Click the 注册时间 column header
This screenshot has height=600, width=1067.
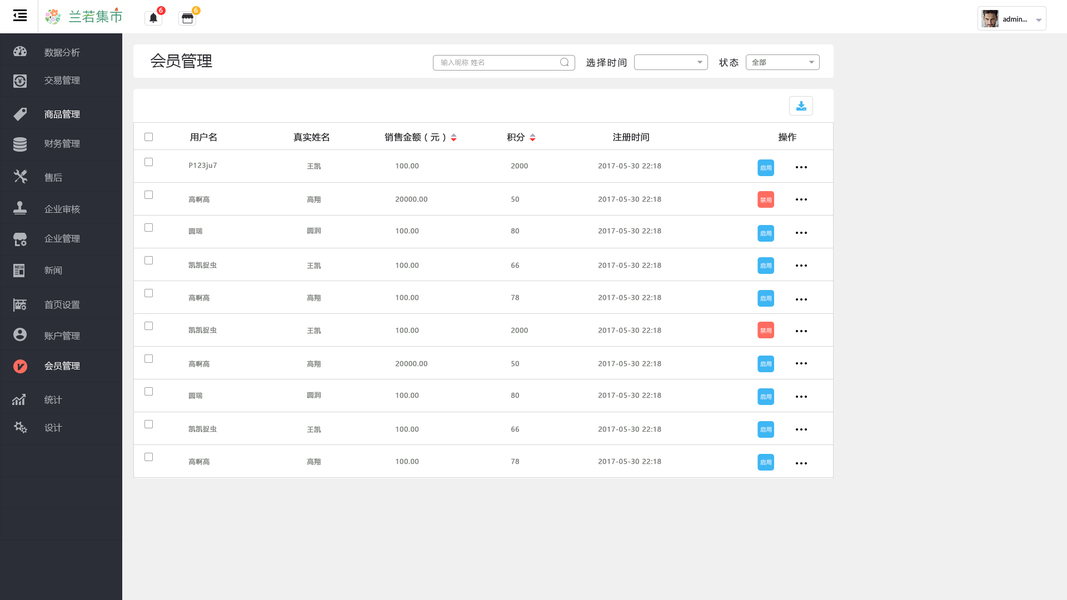click(631, 137)
